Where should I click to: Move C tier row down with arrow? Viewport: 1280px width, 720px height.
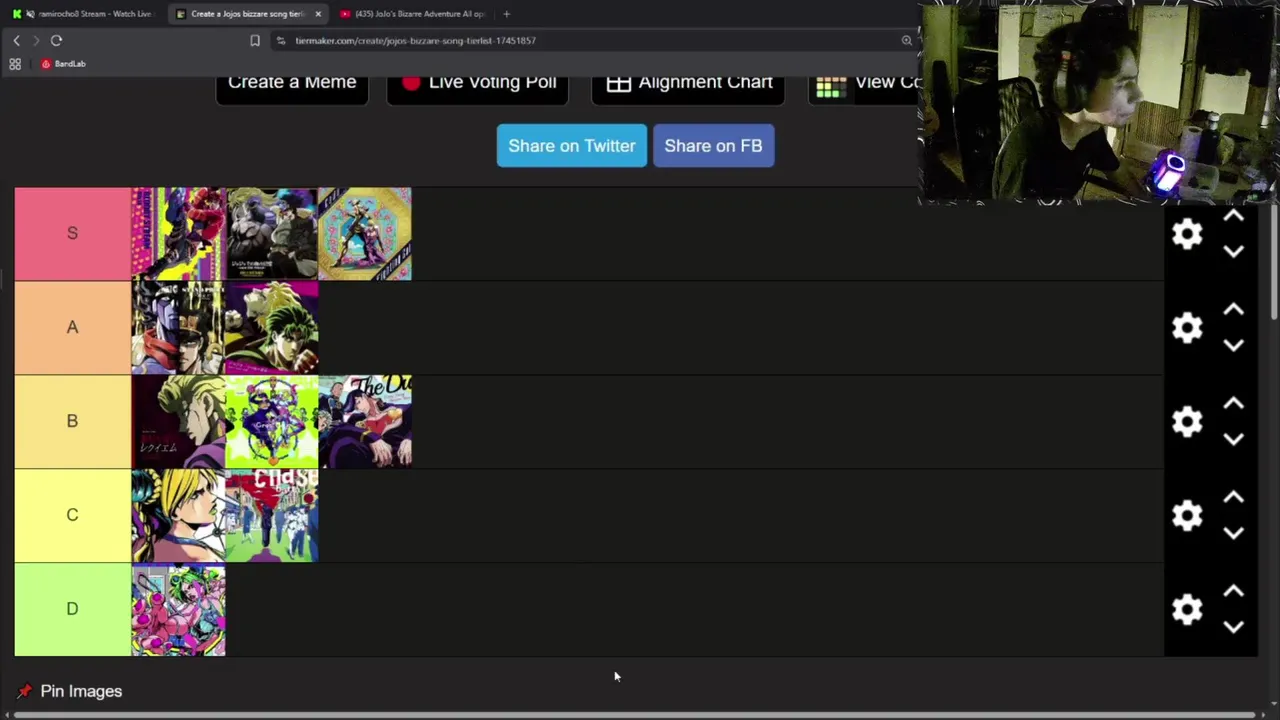click(1233, 534)
